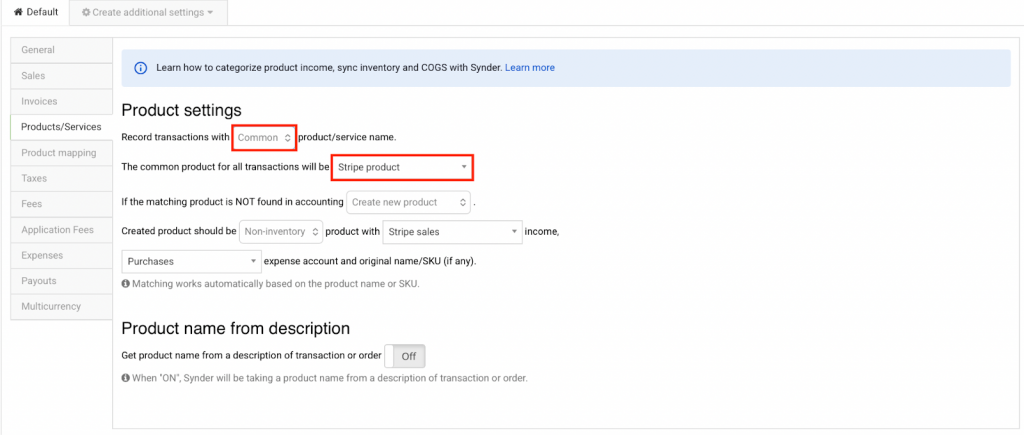Click the info icon next to Matching works

tap(125, 283)
